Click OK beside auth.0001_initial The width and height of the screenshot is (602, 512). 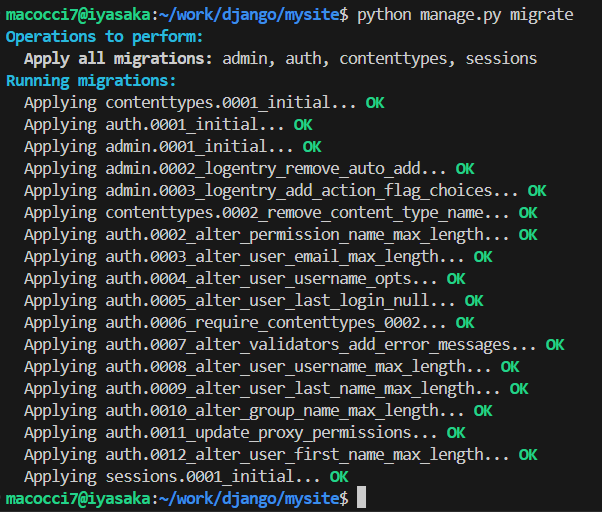click(x=303, y=125)
